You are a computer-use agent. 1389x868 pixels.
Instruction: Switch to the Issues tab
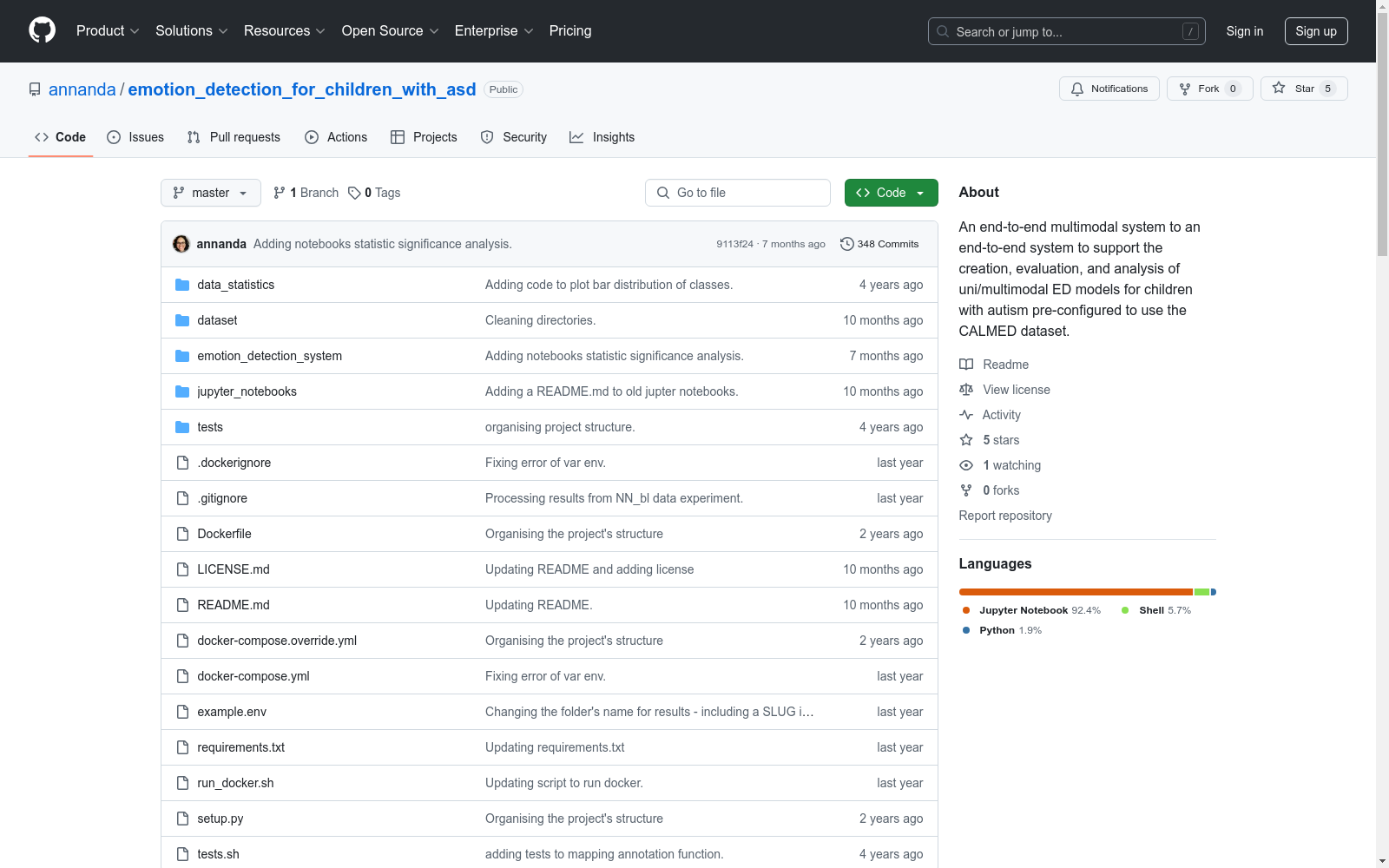point(135,137)
